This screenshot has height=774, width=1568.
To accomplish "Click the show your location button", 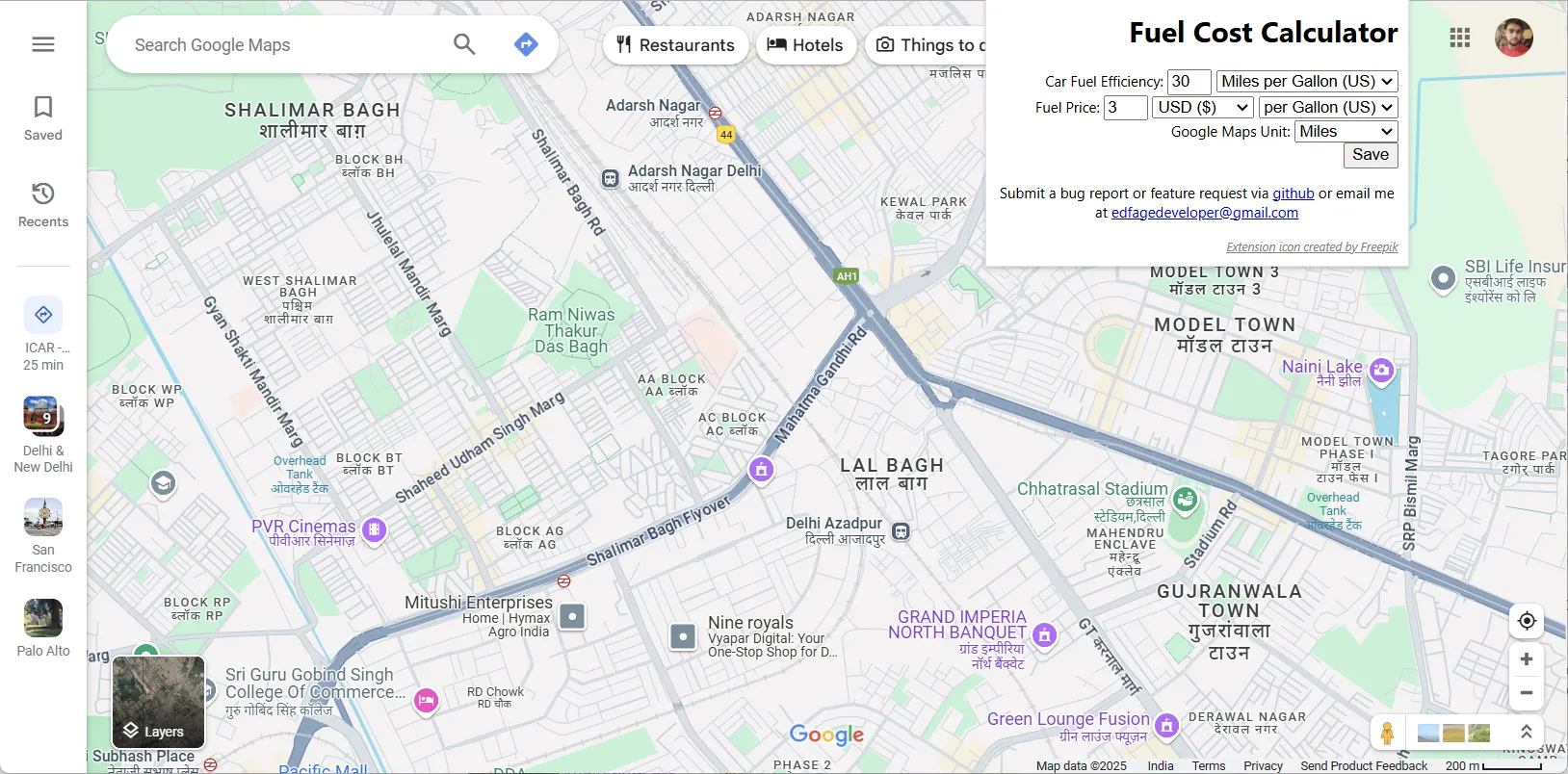I will pos(1527,621).
